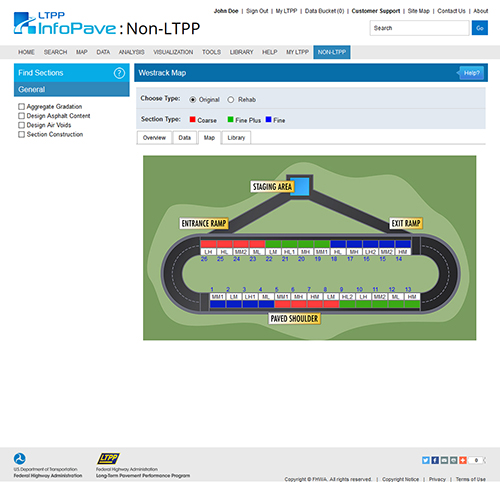Image resolution: width=500 pixels, height=482 pixels.
Task: Toggle the Section Construction checkbox
Action: [21, 135]
